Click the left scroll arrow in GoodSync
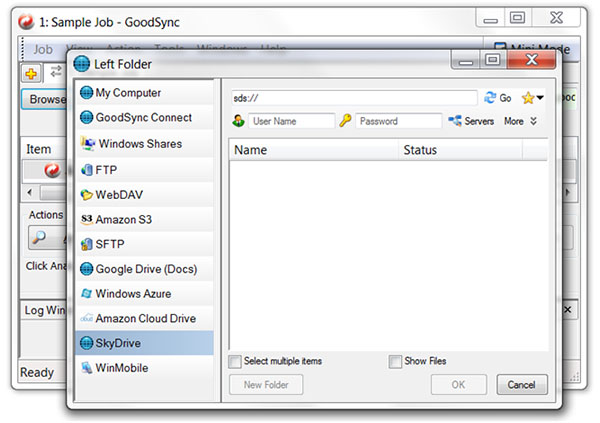Image resolution: width=600 pixels, height=423 pixels. point(30,192)
